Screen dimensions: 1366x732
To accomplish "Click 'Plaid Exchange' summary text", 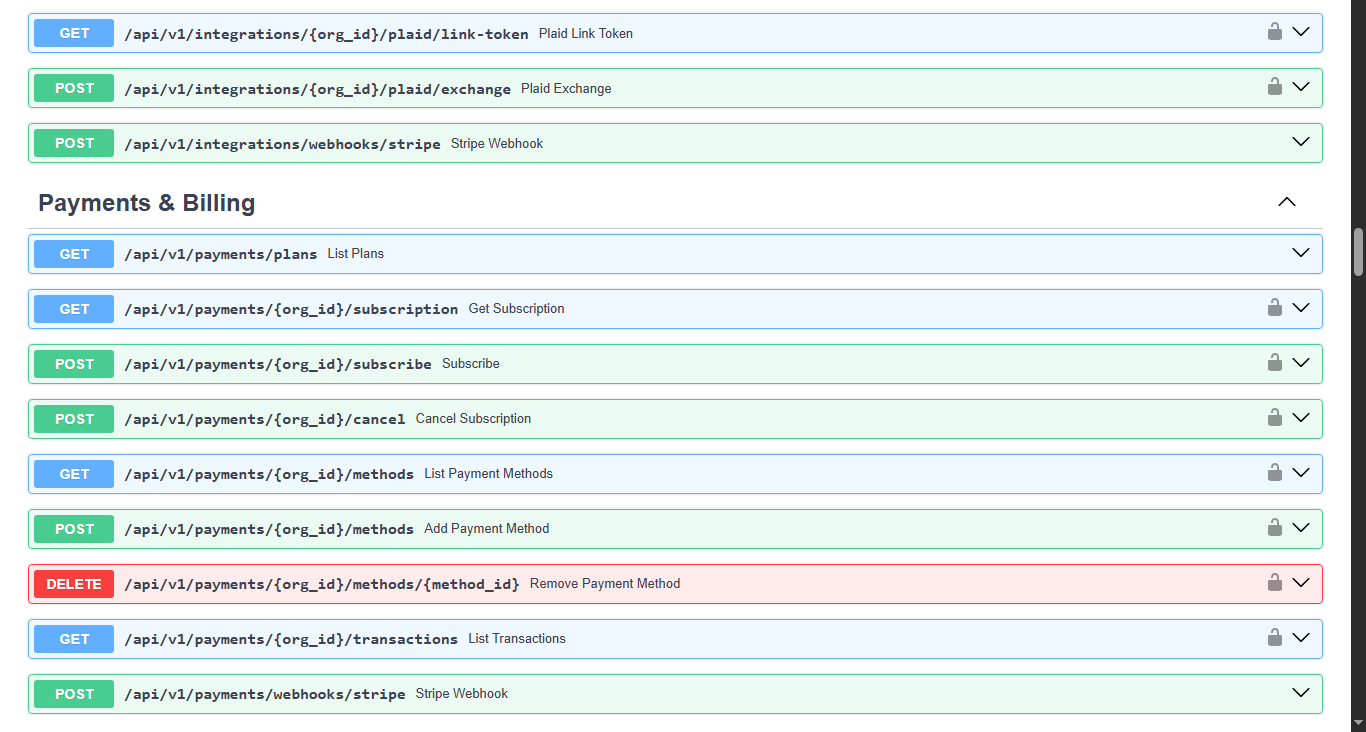I will pyautogui.click(x=566, y=88).
